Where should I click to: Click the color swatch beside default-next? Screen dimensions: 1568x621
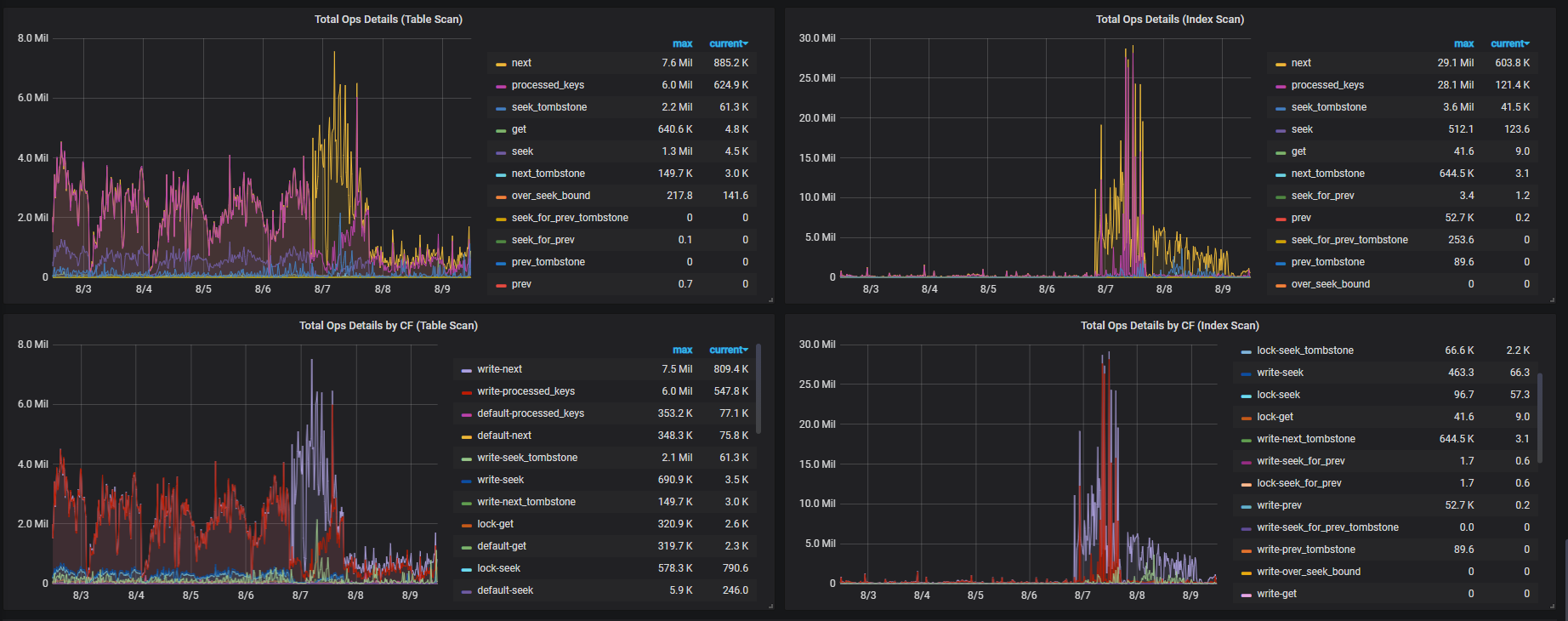pos(466,436)
